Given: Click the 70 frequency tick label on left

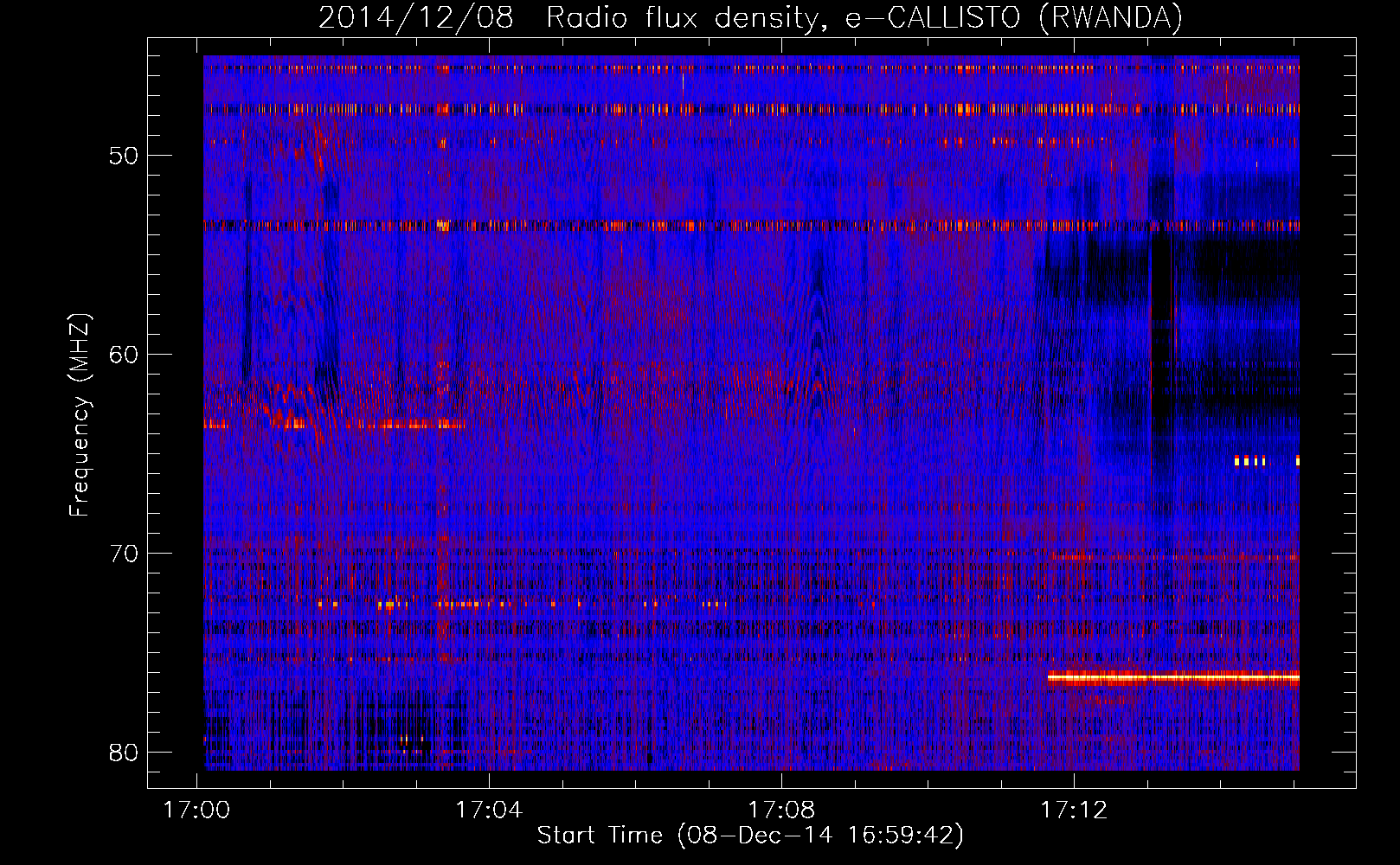Looking at the screenshot, I should click(x=125, y=554).
